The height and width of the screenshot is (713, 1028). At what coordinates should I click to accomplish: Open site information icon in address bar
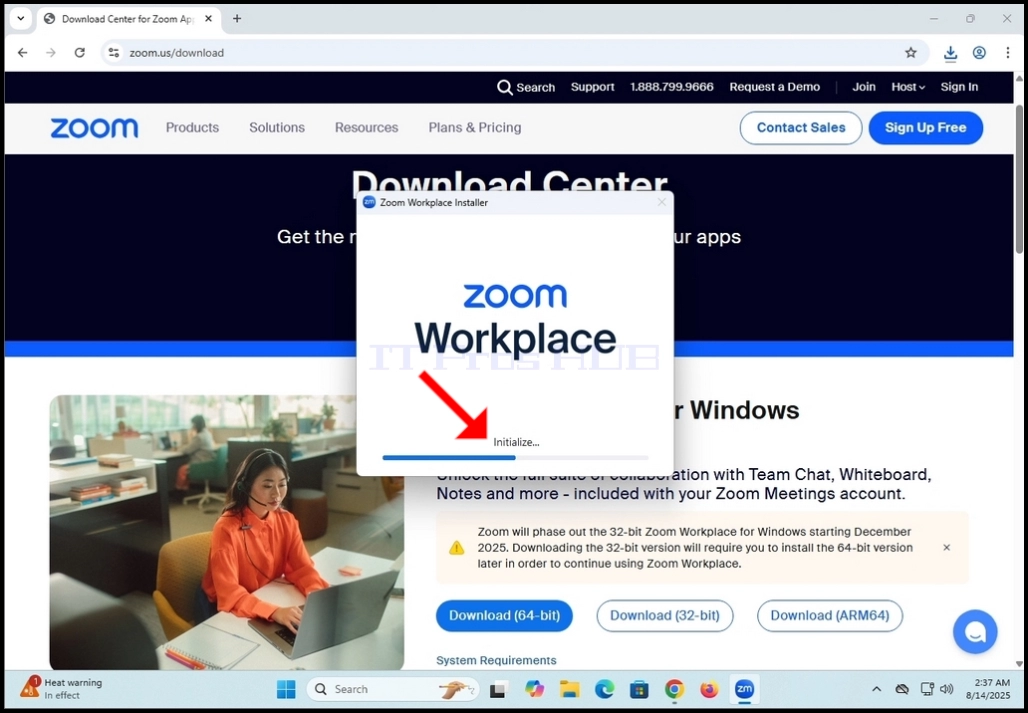tap(114, 52)
